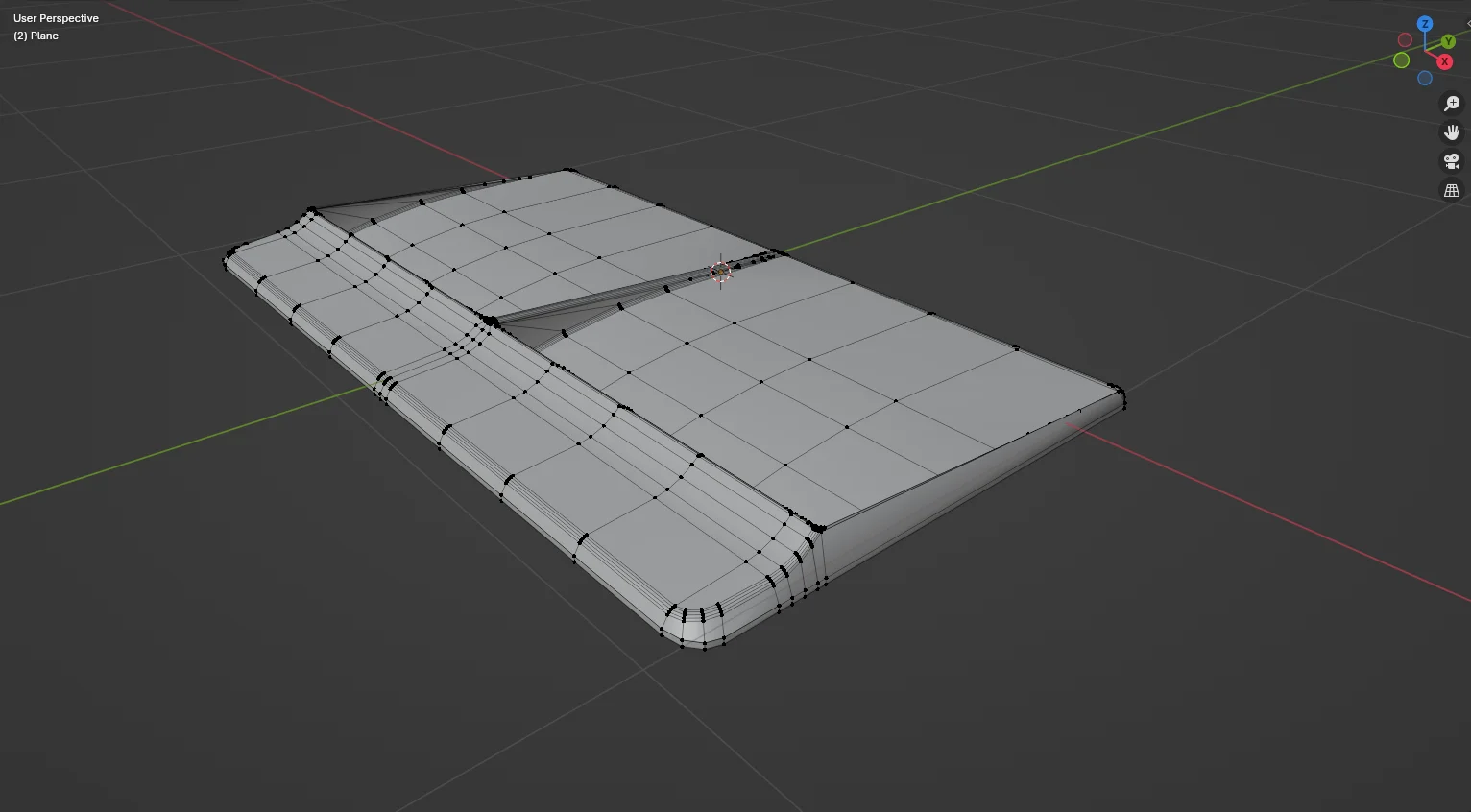Click the User Perspective header label

point(55,17)
